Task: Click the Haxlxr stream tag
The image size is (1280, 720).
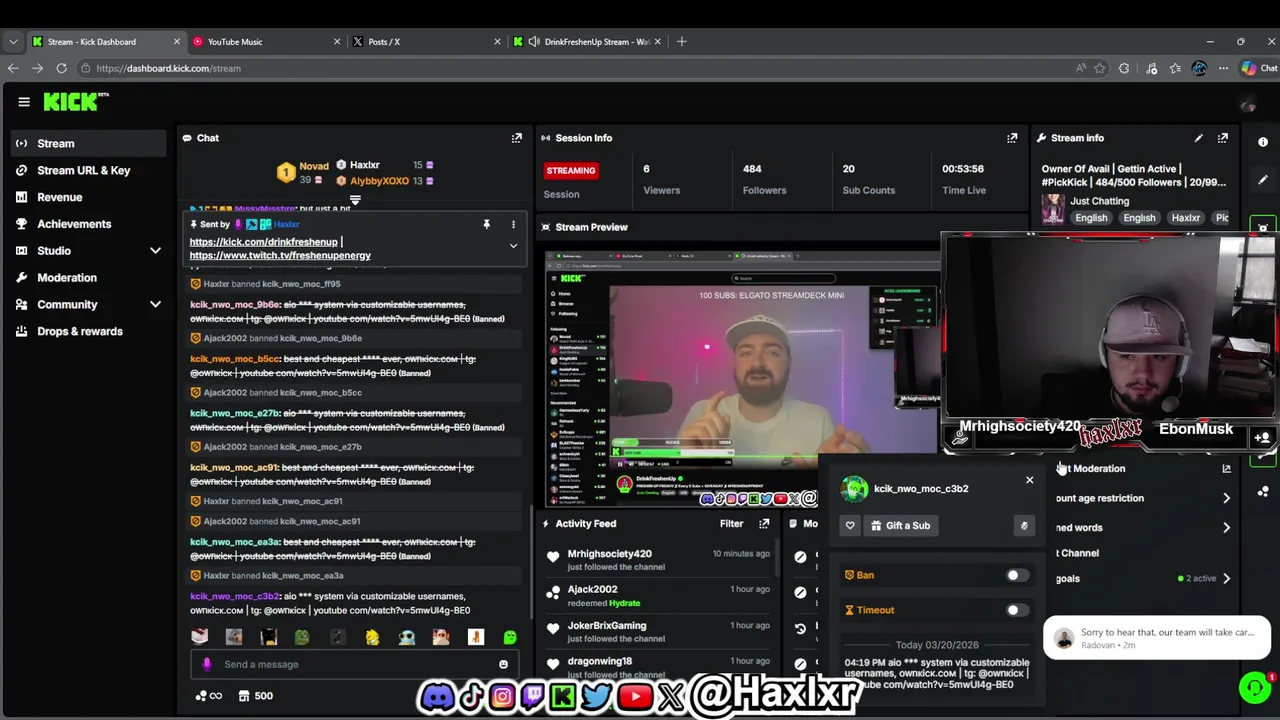Action: coord(1185,218)
